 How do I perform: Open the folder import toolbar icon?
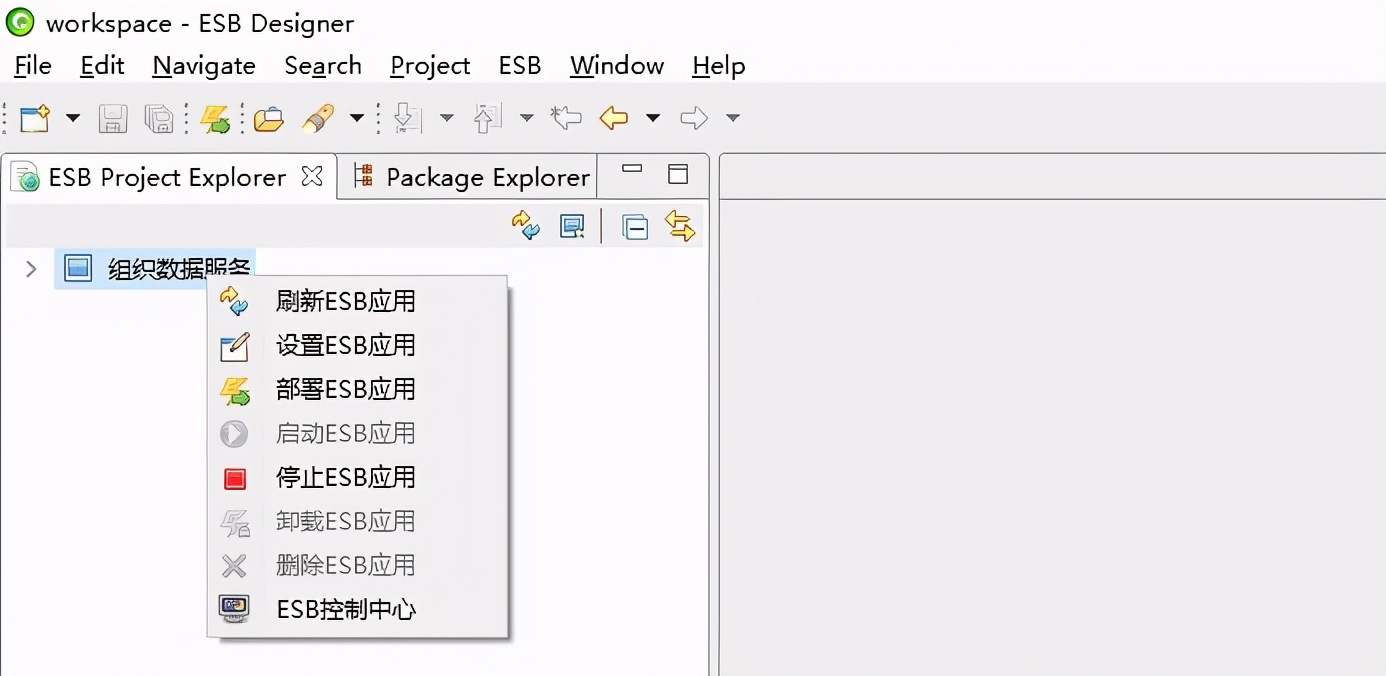coord(268,118)
